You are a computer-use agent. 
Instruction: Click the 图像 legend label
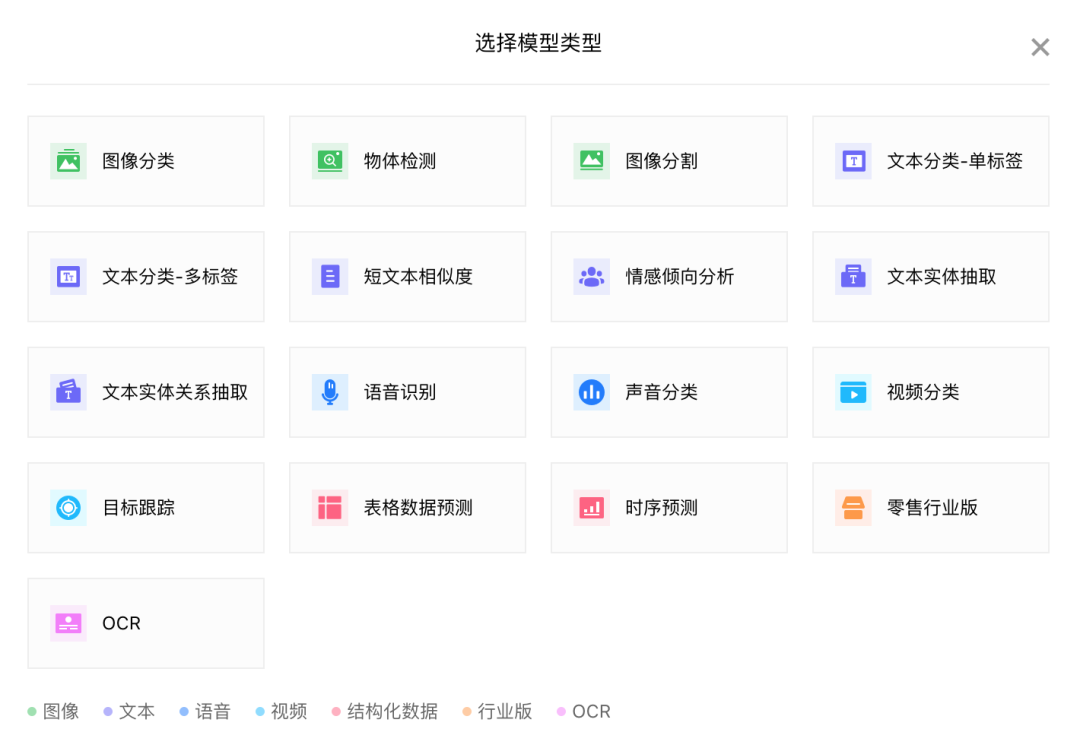click(61, 711)
